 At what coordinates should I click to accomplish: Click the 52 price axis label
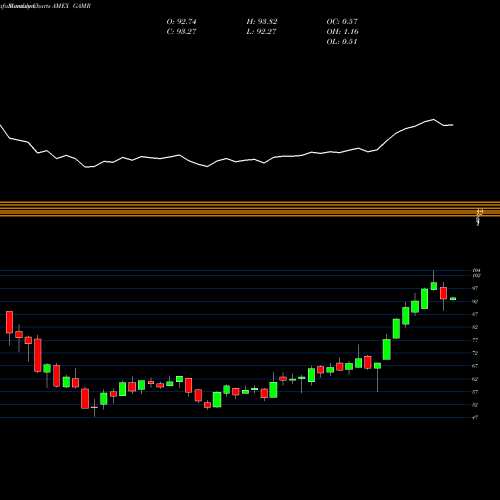[x=475, y=405]
